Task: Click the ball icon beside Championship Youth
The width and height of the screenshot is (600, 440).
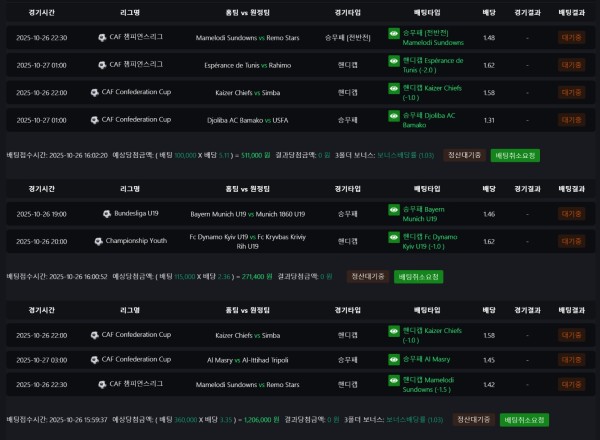Action: (98, 241)
